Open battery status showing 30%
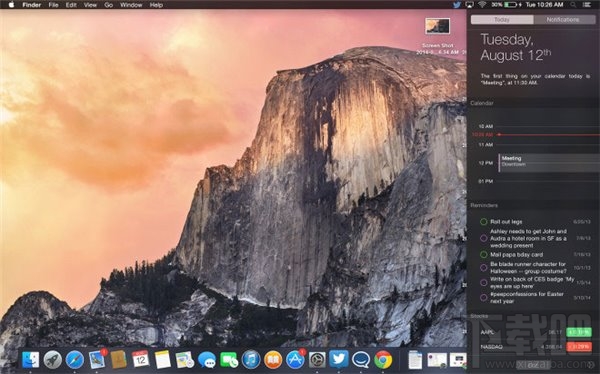This screenshot has height=374, width=600. point(506,5)
